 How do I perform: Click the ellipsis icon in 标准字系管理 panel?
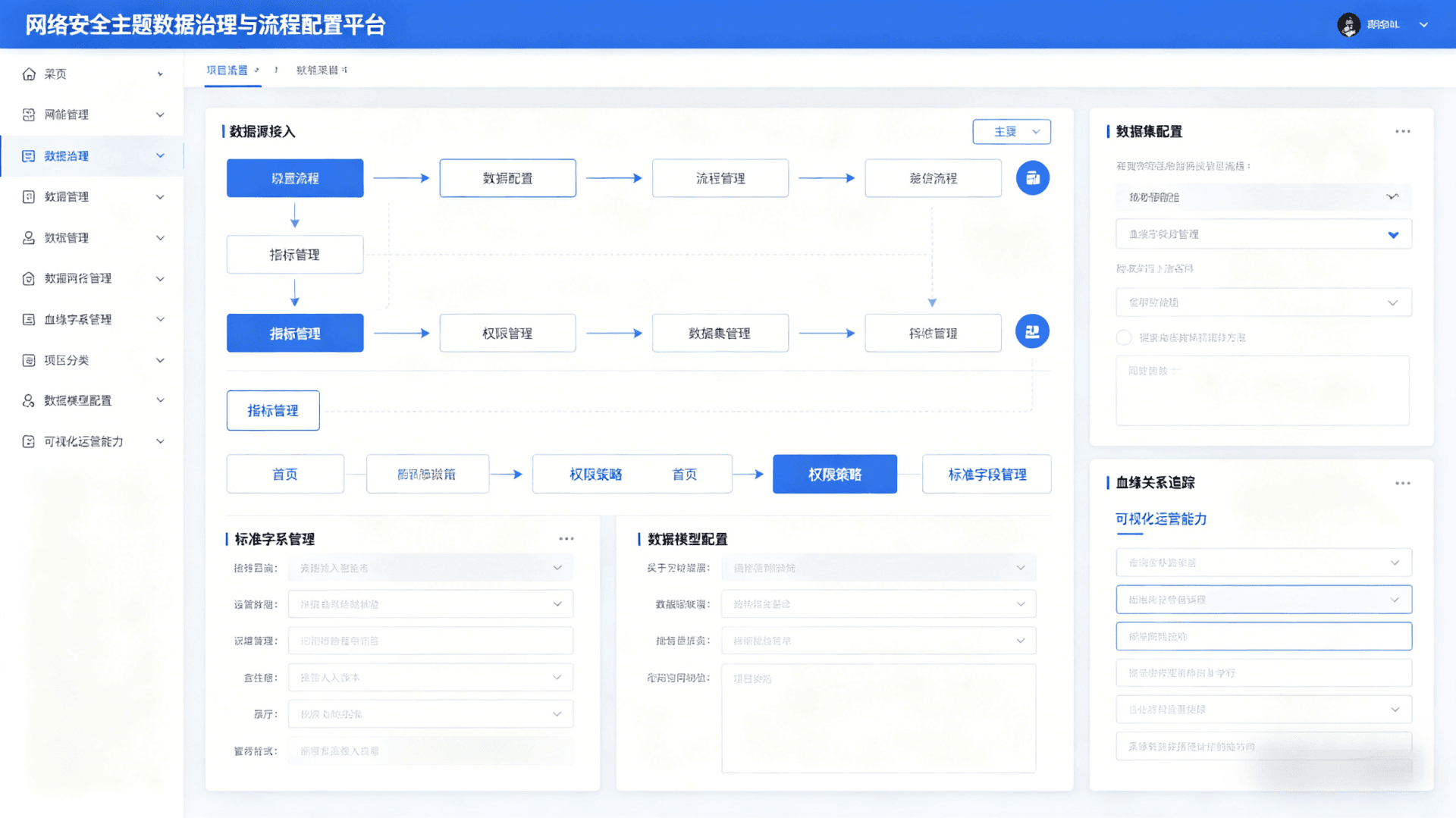click(566, 538)
